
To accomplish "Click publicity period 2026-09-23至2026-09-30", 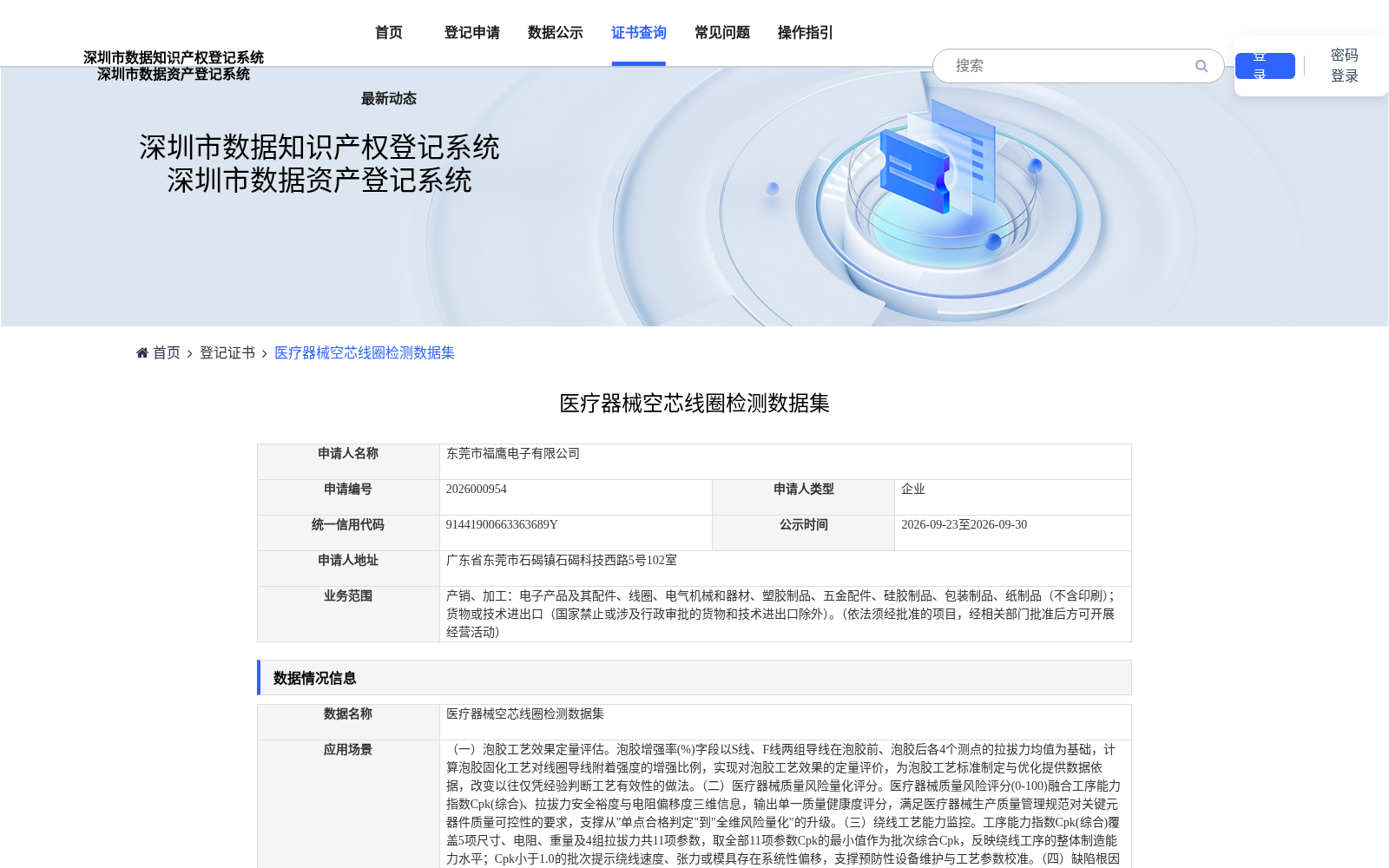I will [964, 525].
